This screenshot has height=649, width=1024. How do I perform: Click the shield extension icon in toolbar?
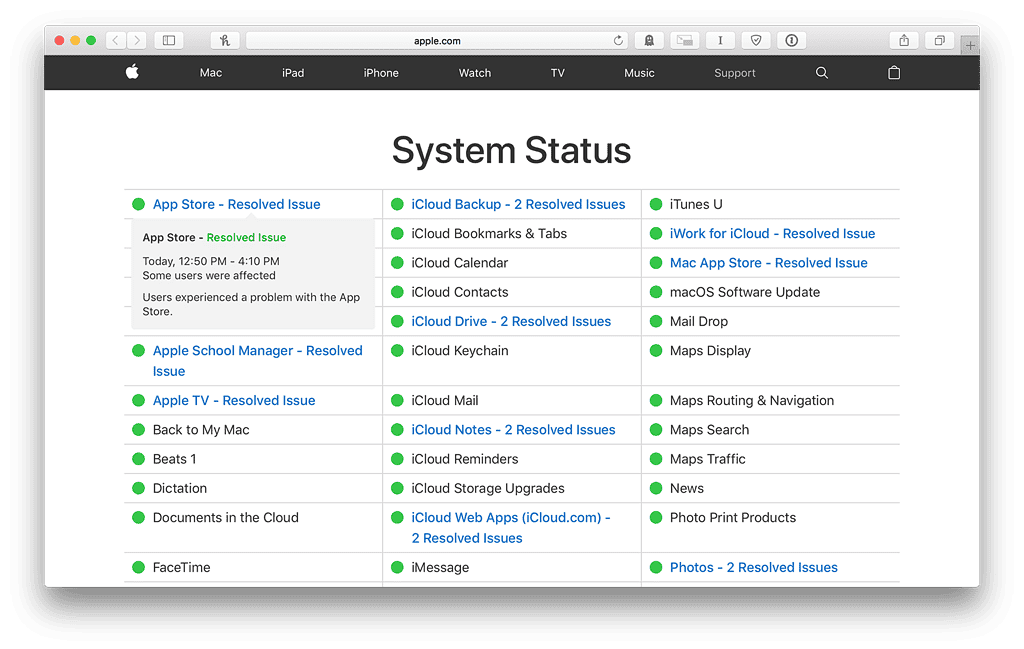click(x=756, y=41)
